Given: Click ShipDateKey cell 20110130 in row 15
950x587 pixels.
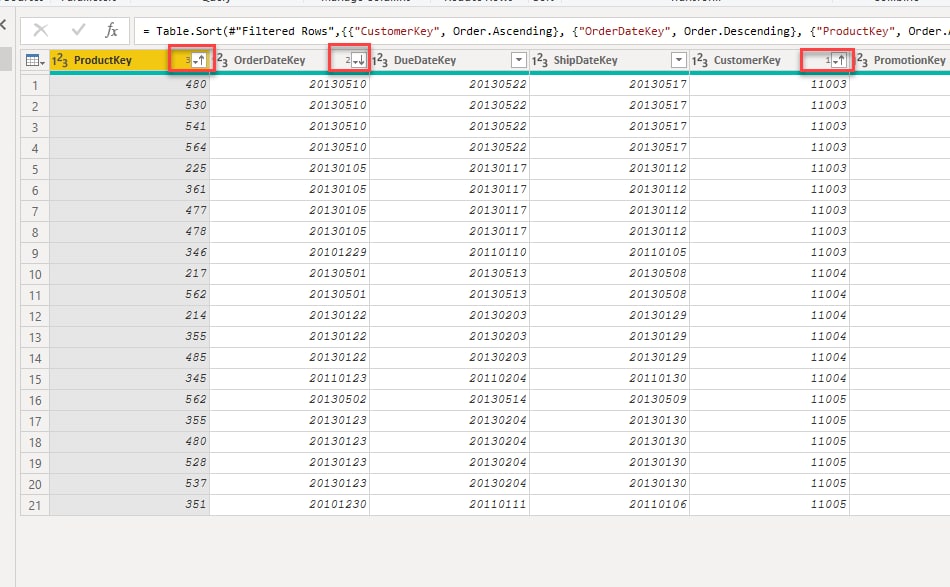Looking at the screenshot, I should [610, 378].
